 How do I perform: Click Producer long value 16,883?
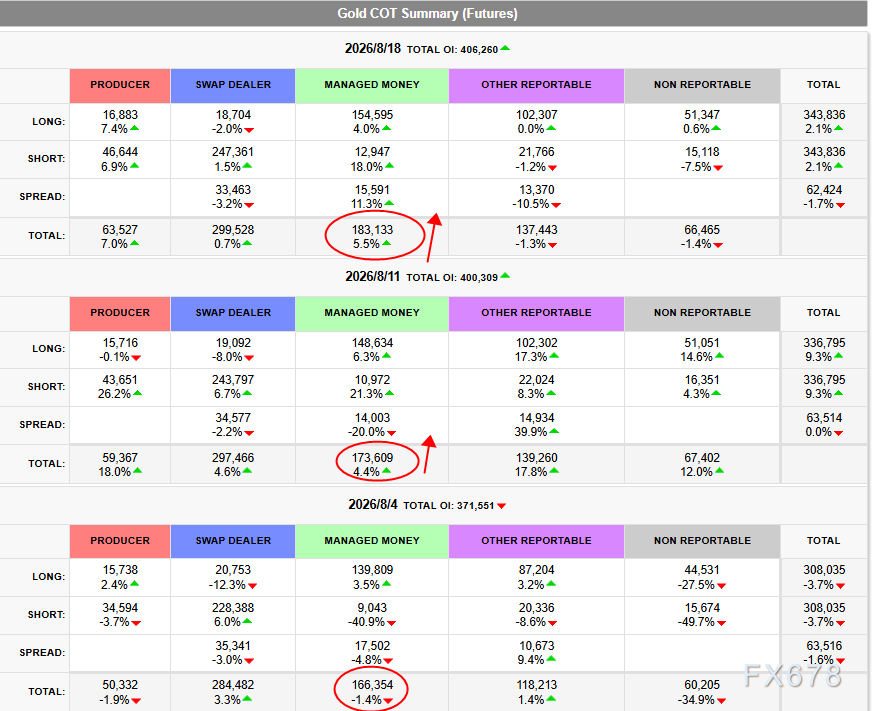pos(120,115)
